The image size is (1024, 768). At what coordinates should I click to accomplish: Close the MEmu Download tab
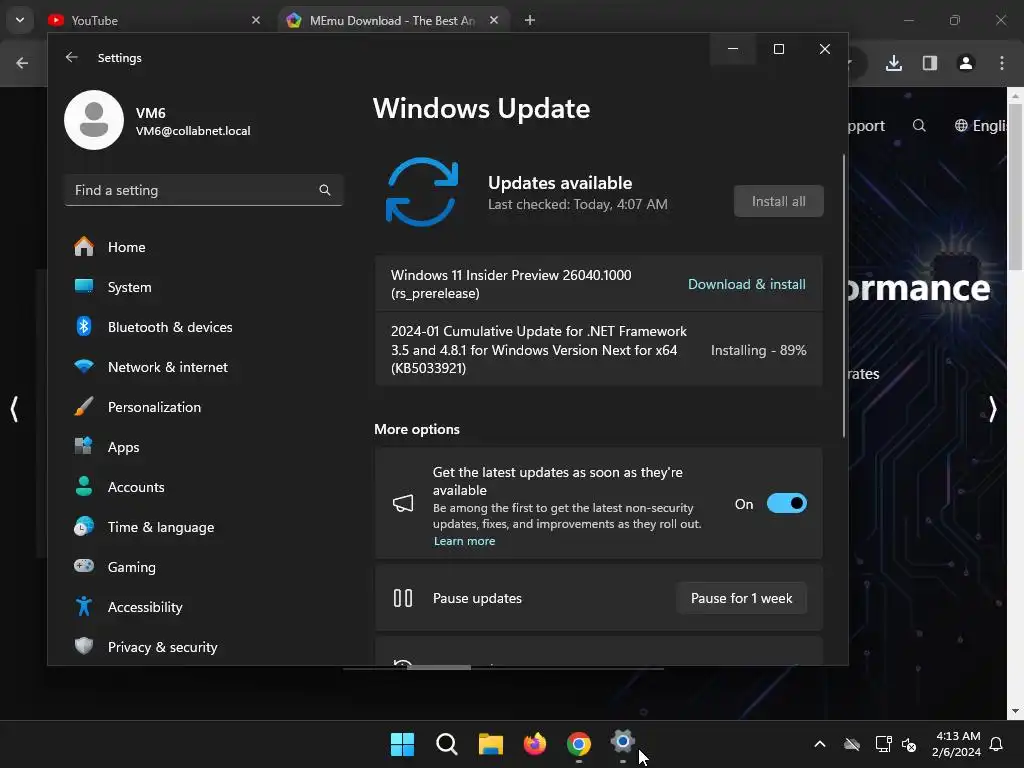point(494,20)
